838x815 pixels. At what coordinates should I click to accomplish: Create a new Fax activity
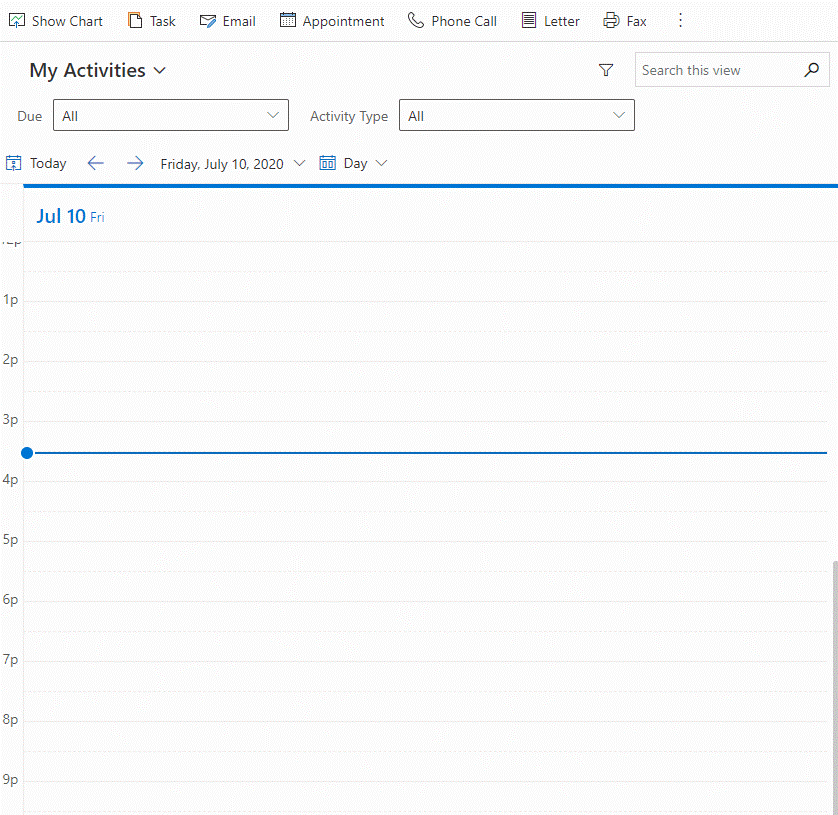click(x=625, y=21)
